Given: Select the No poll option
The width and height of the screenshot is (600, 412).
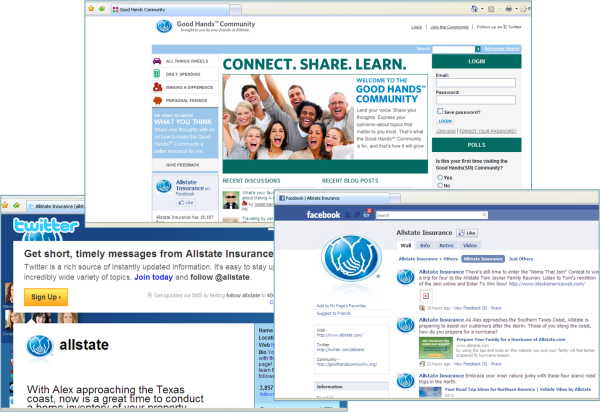Looking at the screenshot, I should pyautogui.click(x=440, y=185).
